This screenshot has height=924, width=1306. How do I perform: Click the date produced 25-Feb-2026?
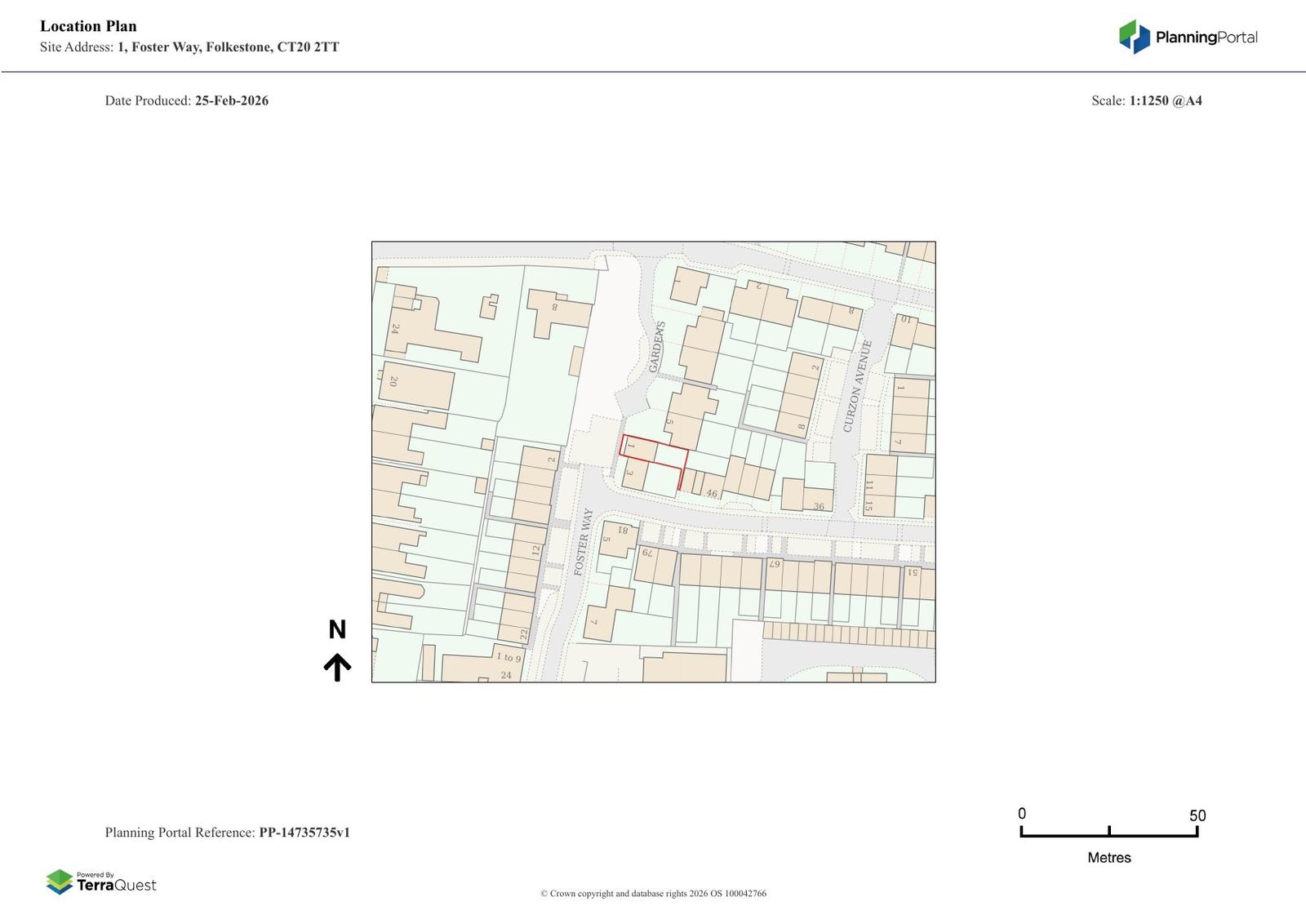pos(231,100)
